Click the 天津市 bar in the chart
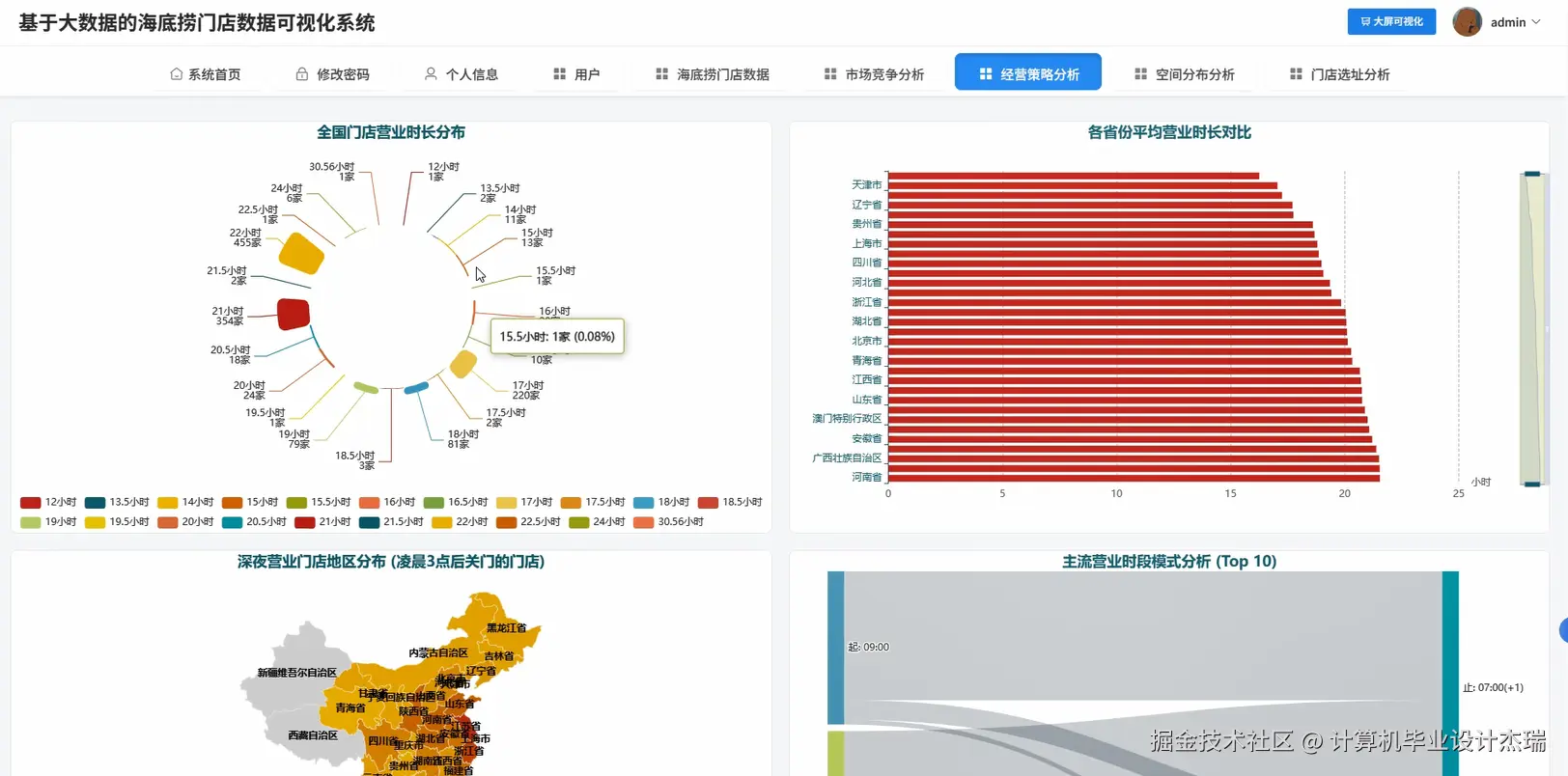Image resolution: width=1568 pixels, height=776 pixels. pos(1082,185)
